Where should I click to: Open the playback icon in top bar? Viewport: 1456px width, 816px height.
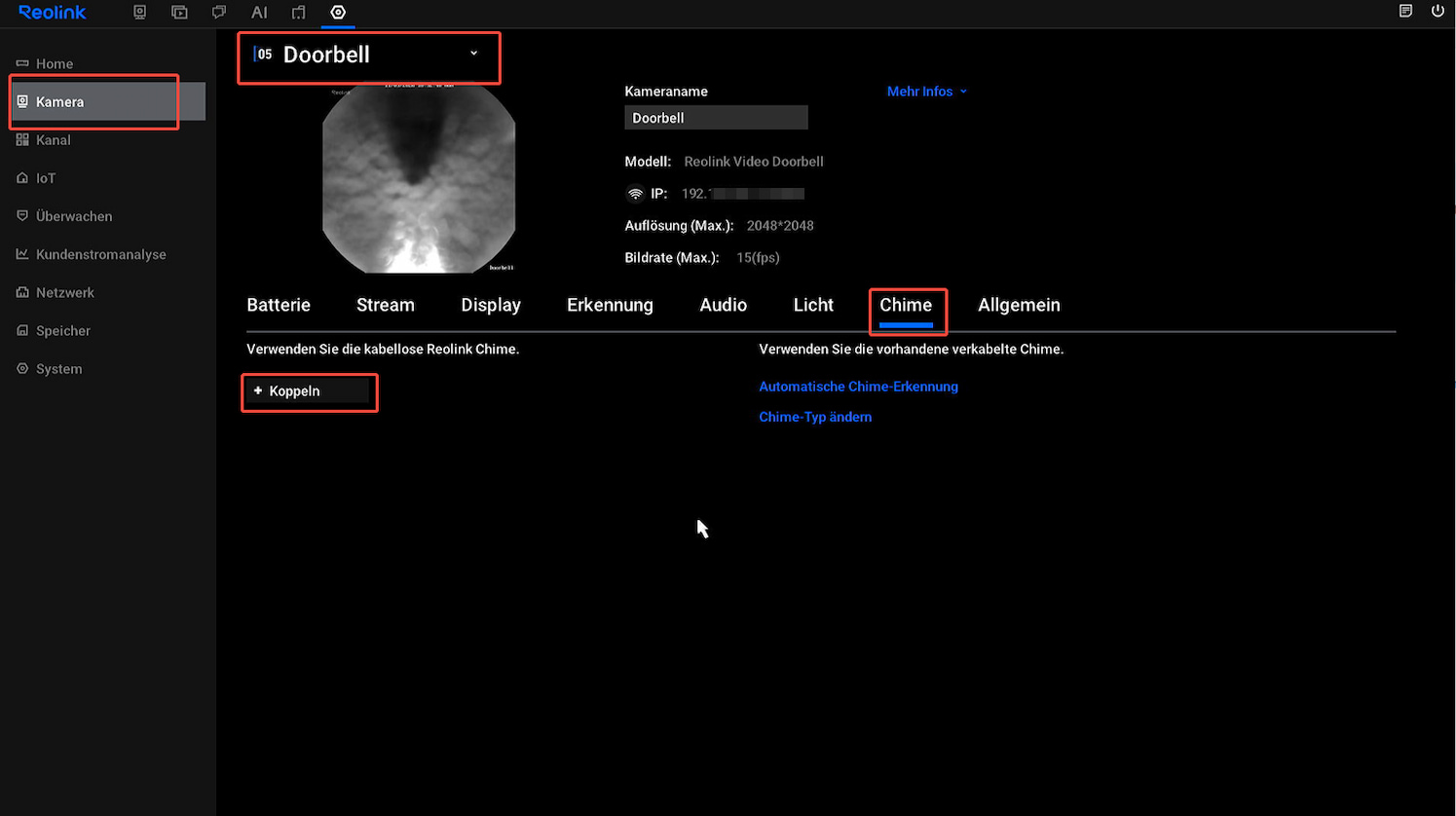tap(179, 12)
